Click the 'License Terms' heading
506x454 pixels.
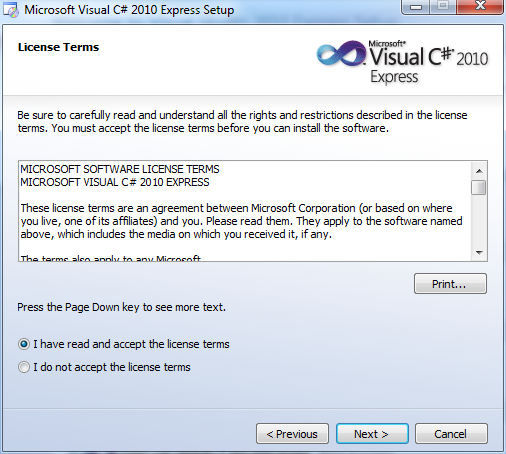(58, 47)
